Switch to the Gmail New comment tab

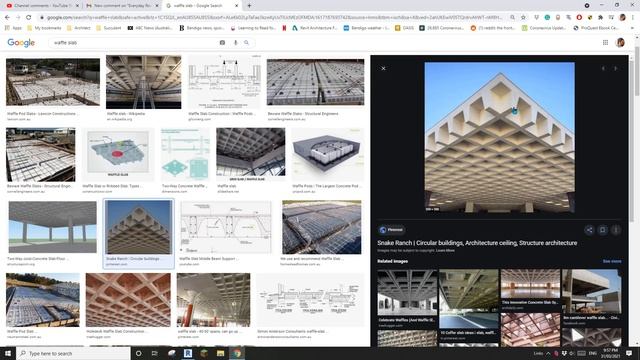[122, 6]
